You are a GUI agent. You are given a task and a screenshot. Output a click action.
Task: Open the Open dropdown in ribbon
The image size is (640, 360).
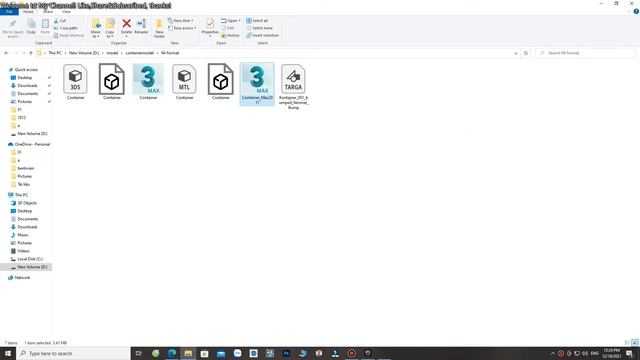[231, 20]
